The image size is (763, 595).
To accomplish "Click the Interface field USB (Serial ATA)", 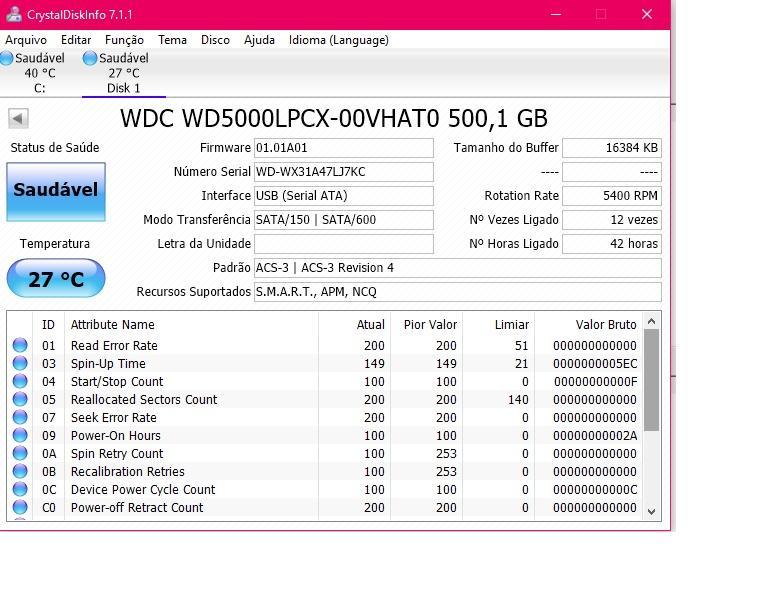I will point(344,196).
